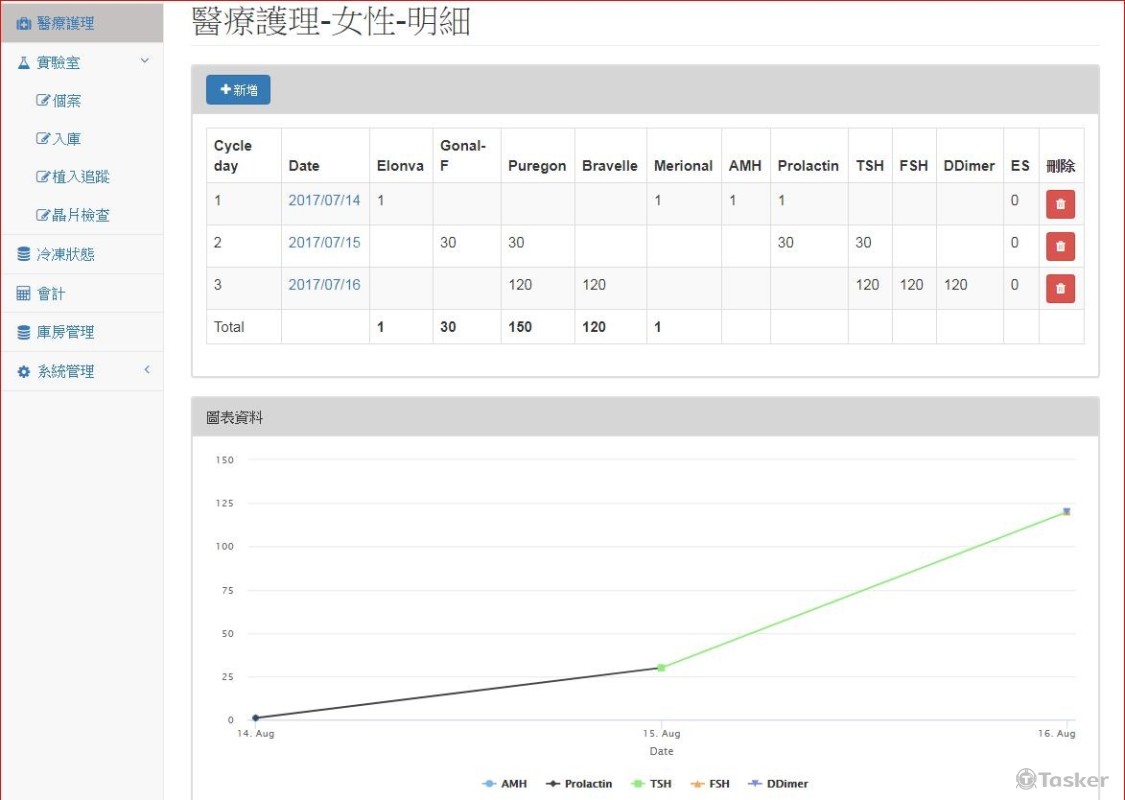
Task: Toggle the DDimer legend item
Action: pyautogui.click(x=779, y=784)
